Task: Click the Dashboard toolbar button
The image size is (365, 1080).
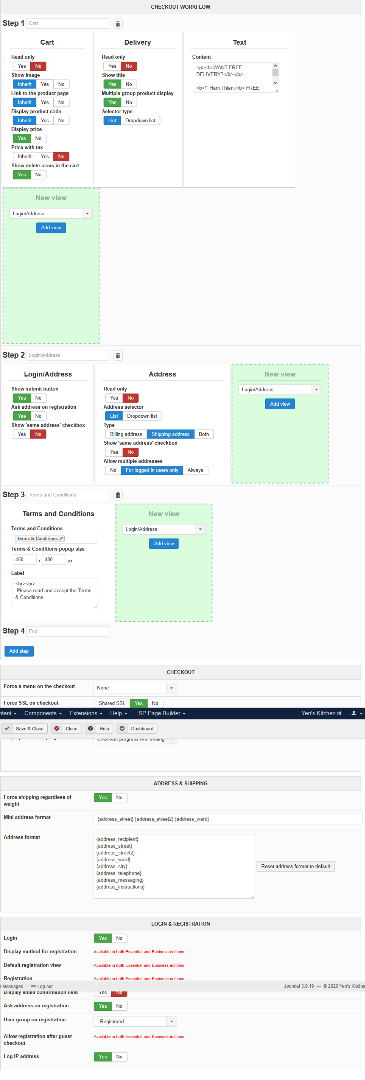Action: 138,728
